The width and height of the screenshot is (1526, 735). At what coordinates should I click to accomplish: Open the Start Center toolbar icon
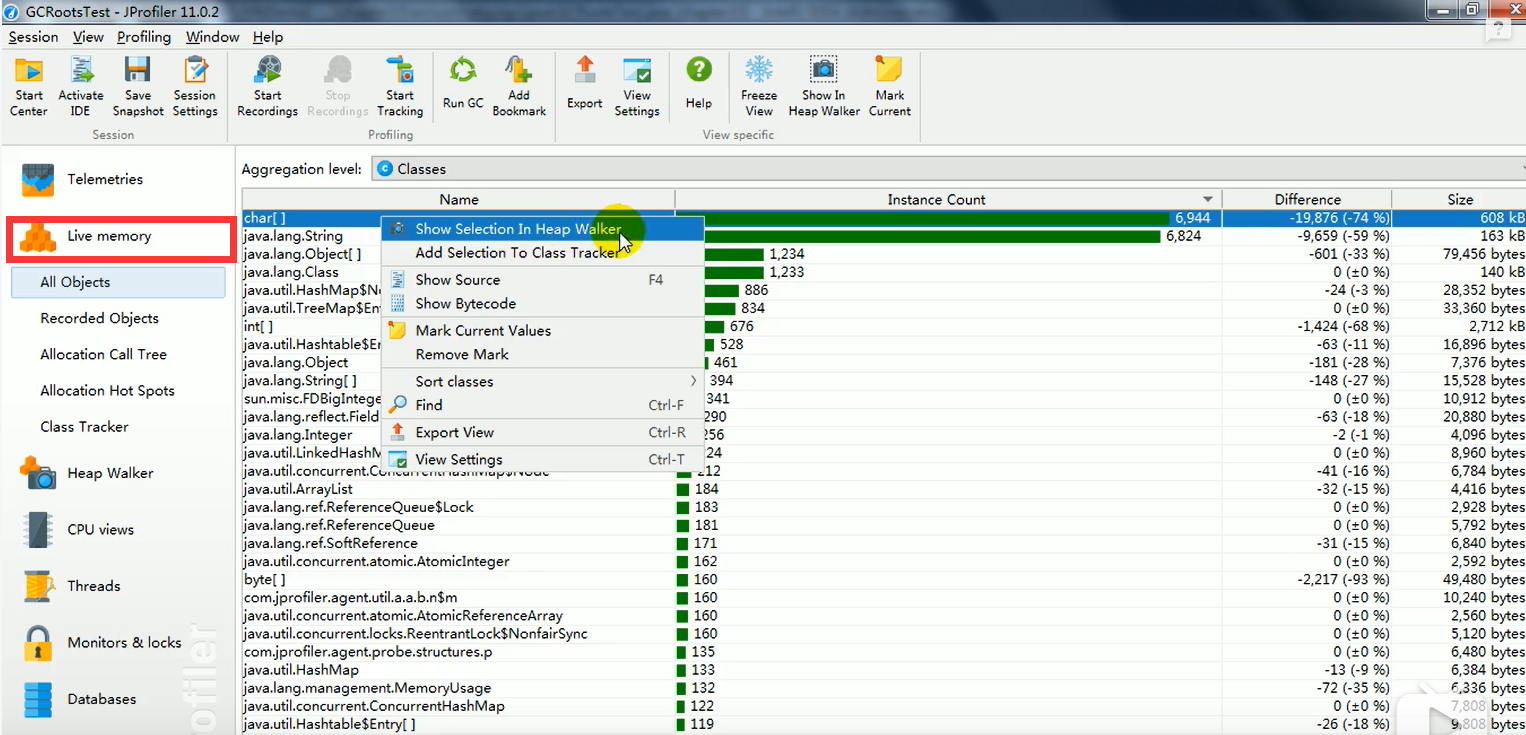tap(29, 86)
